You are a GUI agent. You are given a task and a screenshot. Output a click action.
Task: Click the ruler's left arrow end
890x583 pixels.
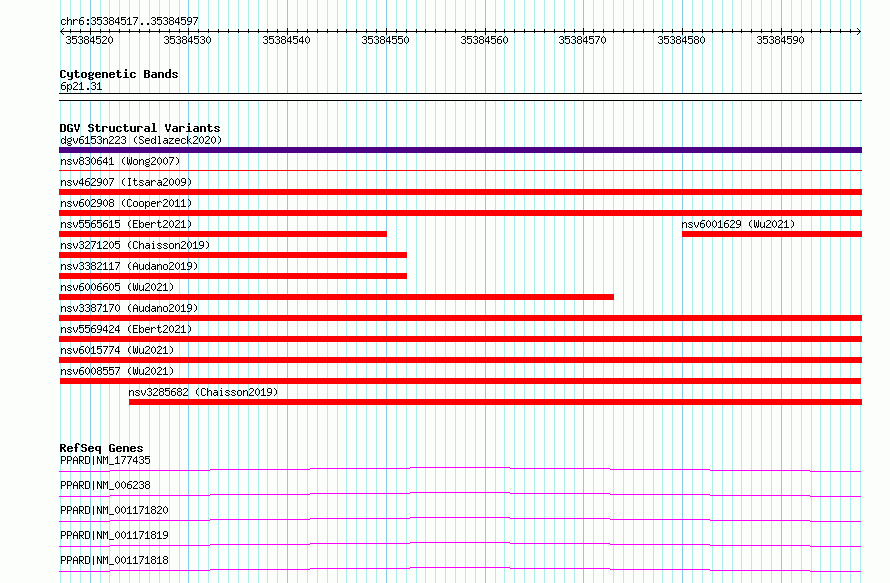[x=62, y=31]
